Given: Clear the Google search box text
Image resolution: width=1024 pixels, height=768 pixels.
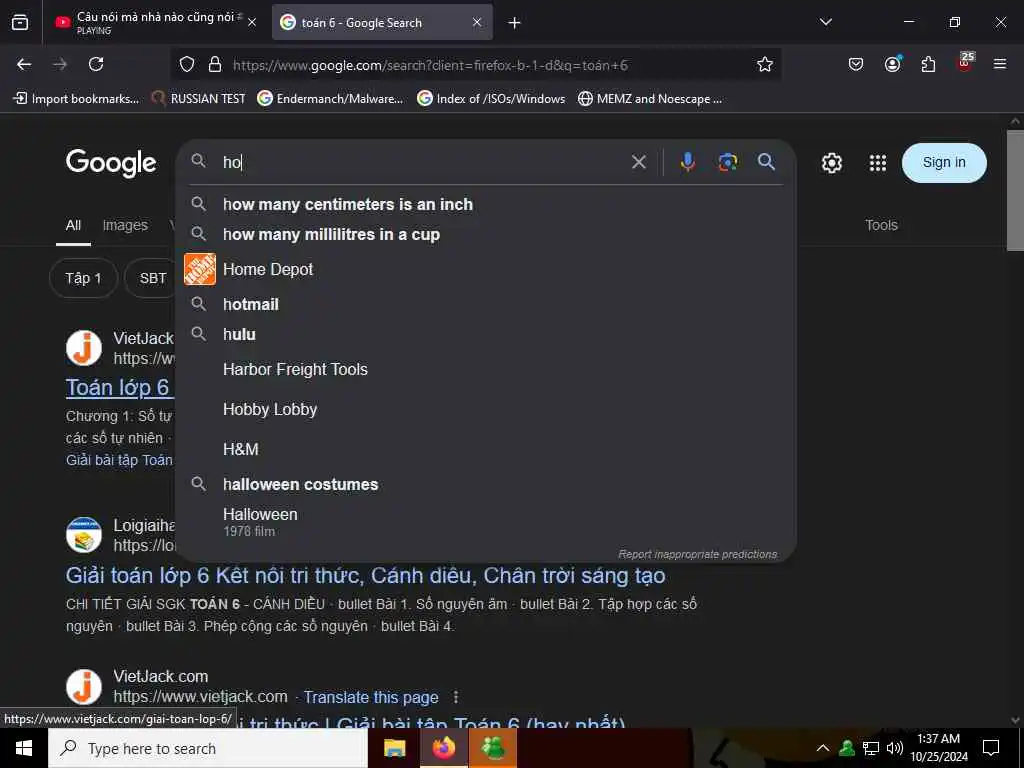Looking at the screenshot, I should coord(639,162).
